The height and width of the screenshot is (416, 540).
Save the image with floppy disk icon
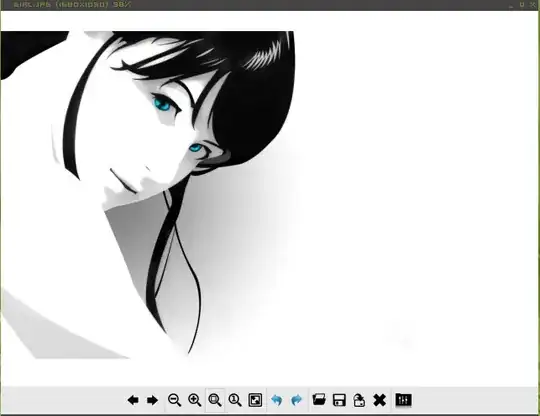339,400
